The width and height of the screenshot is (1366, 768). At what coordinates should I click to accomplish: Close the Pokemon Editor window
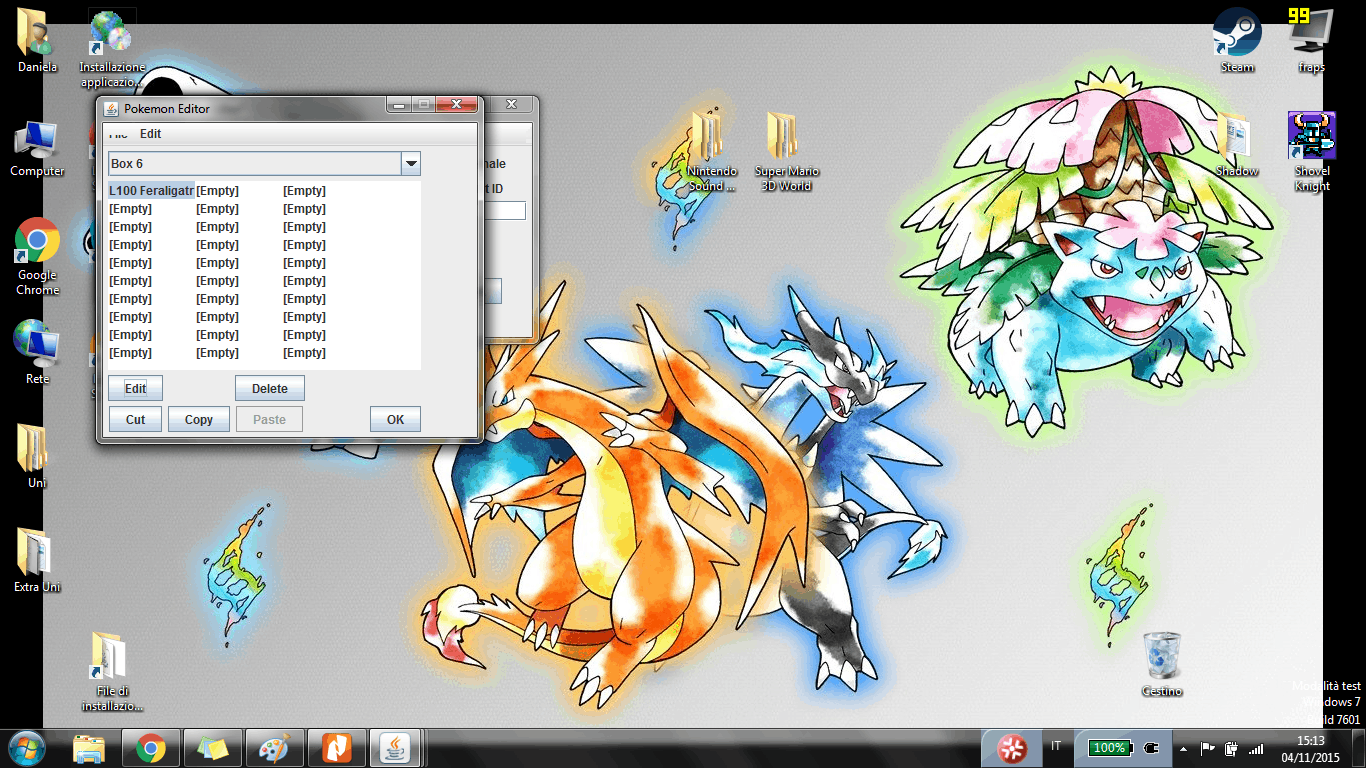(x=457, y=105)
